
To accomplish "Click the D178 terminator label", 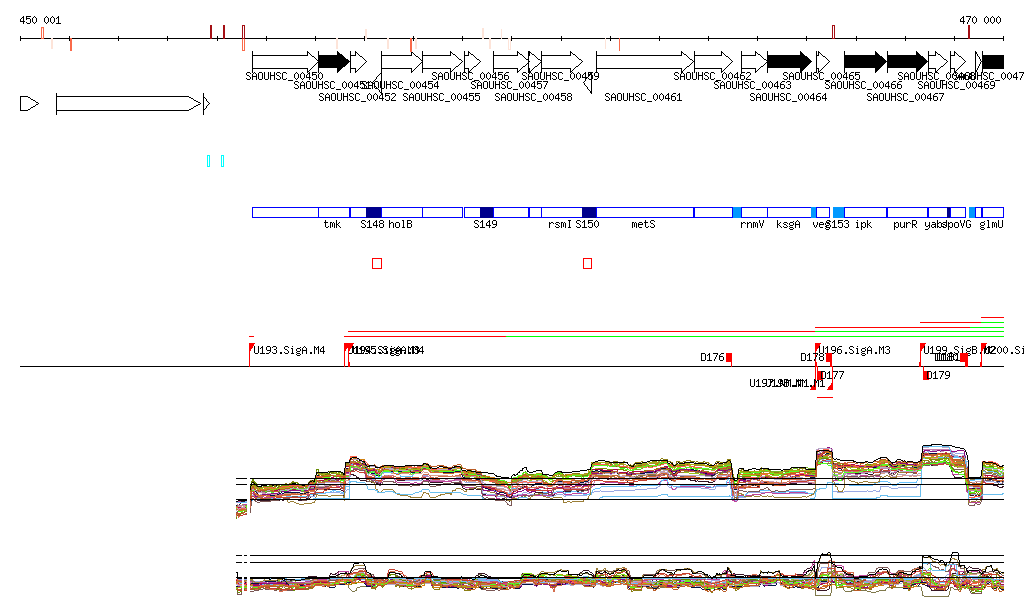I will pyautogui.click(x=812, y=357).
